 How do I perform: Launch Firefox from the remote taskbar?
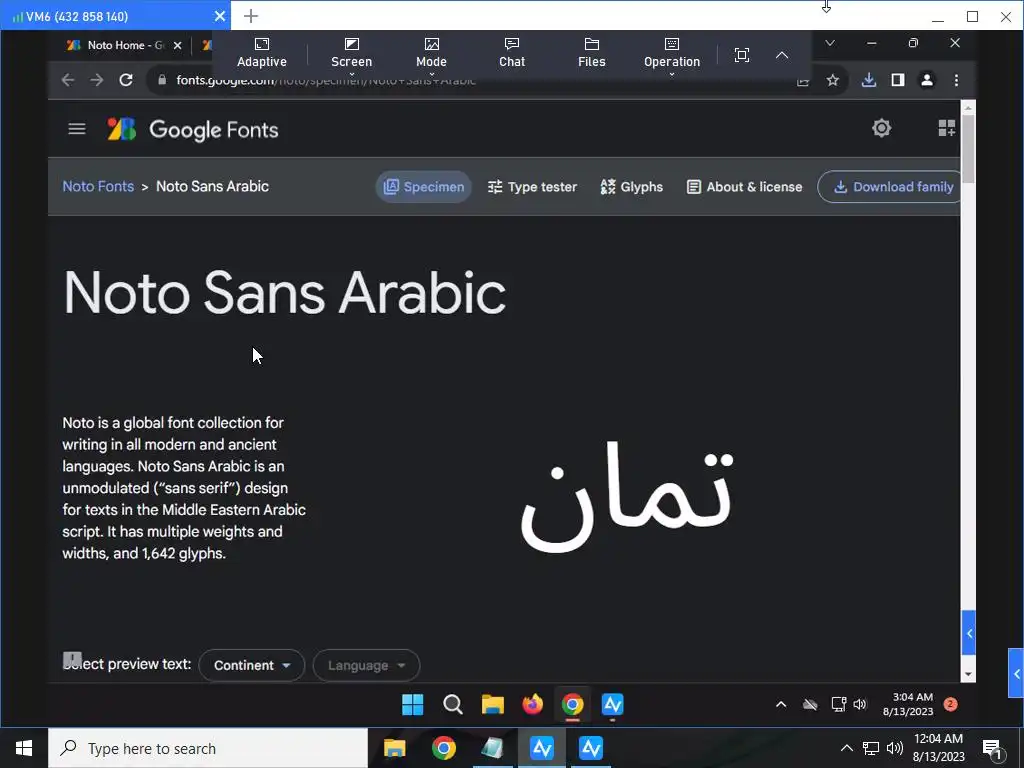(532, 705)
